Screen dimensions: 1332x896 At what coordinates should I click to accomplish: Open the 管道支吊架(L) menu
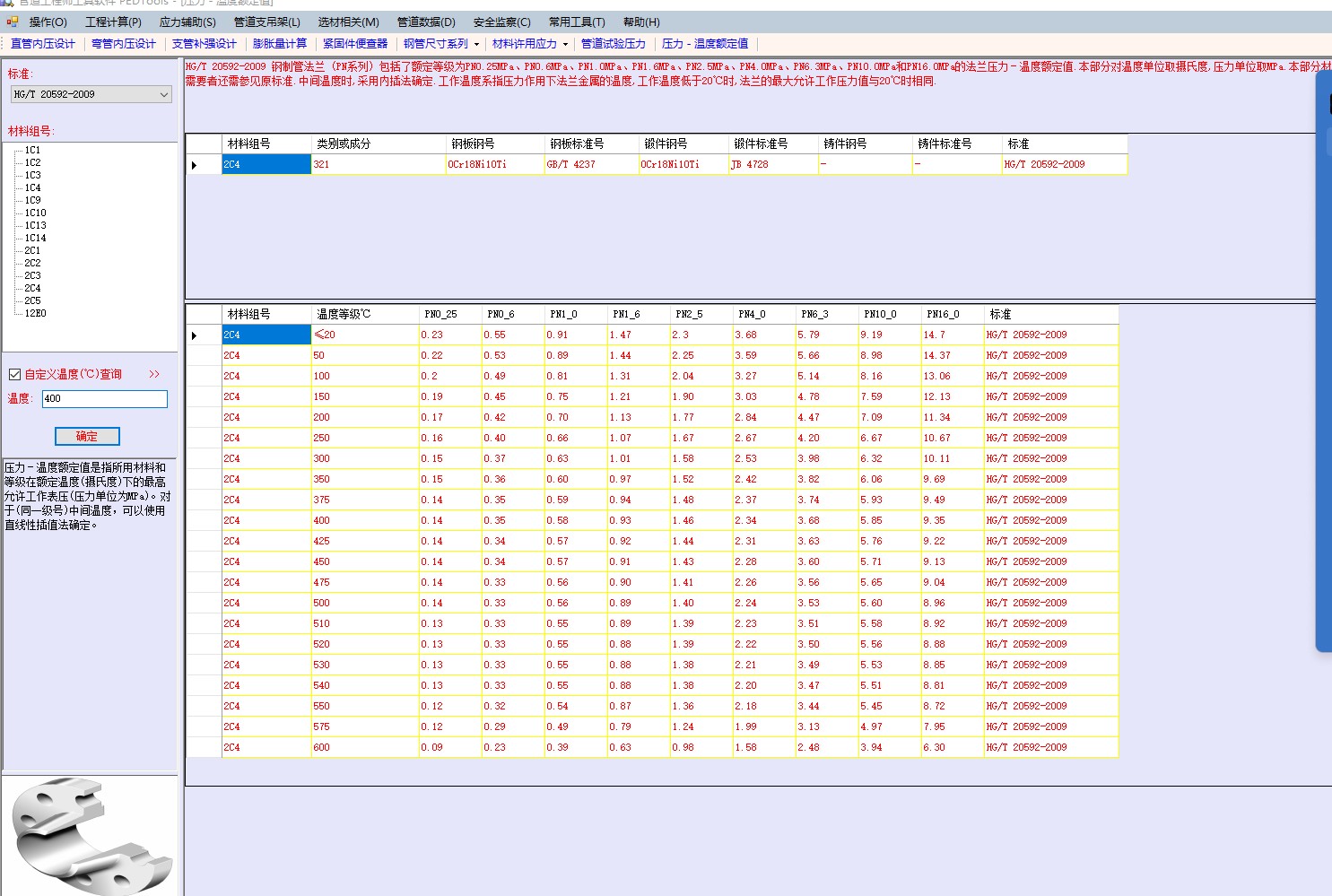click(266, 22)
